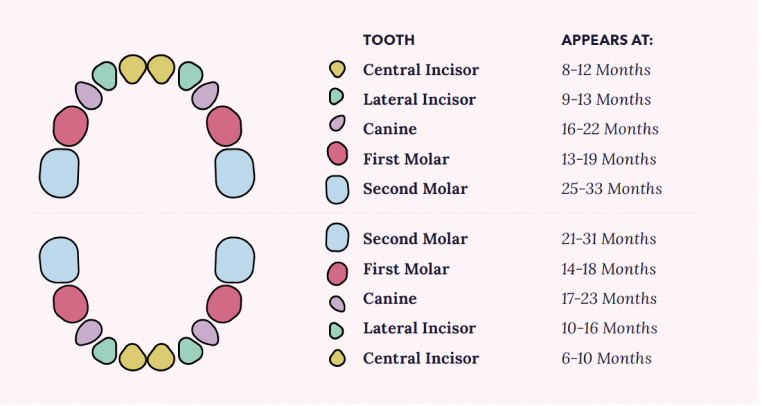The width and height of the screenshot is (762, 406).
Task: Select lower jaw's right blue second molar tooth
Action: [235, 261]
